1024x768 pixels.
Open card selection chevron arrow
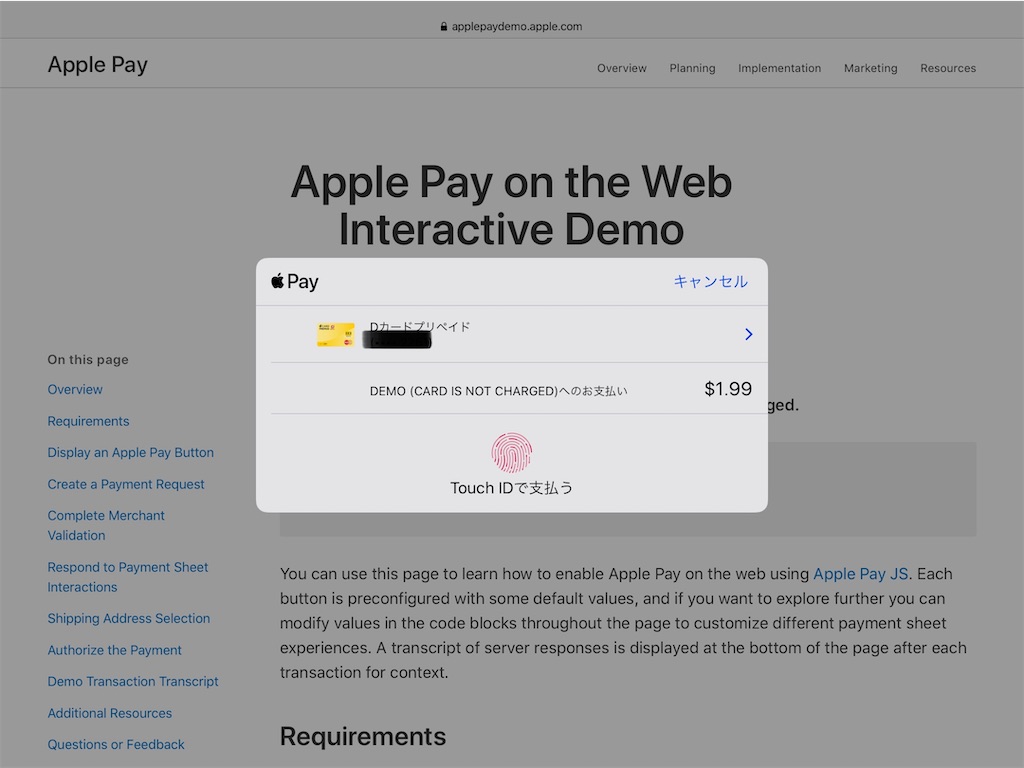click(x=748, y=334)
